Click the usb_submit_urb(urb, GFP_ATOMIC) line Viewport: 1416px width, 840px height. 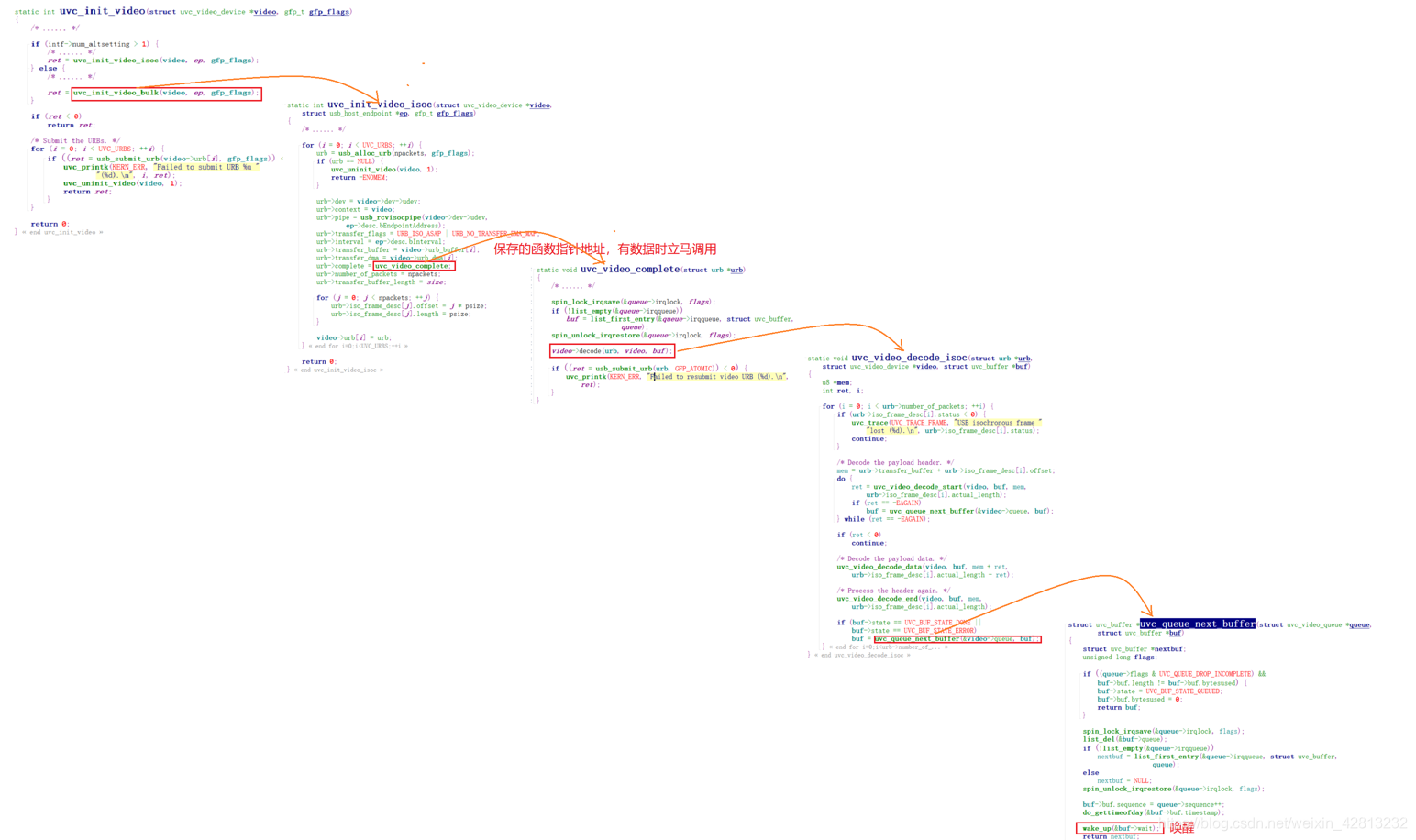click(x=649, y=369)
